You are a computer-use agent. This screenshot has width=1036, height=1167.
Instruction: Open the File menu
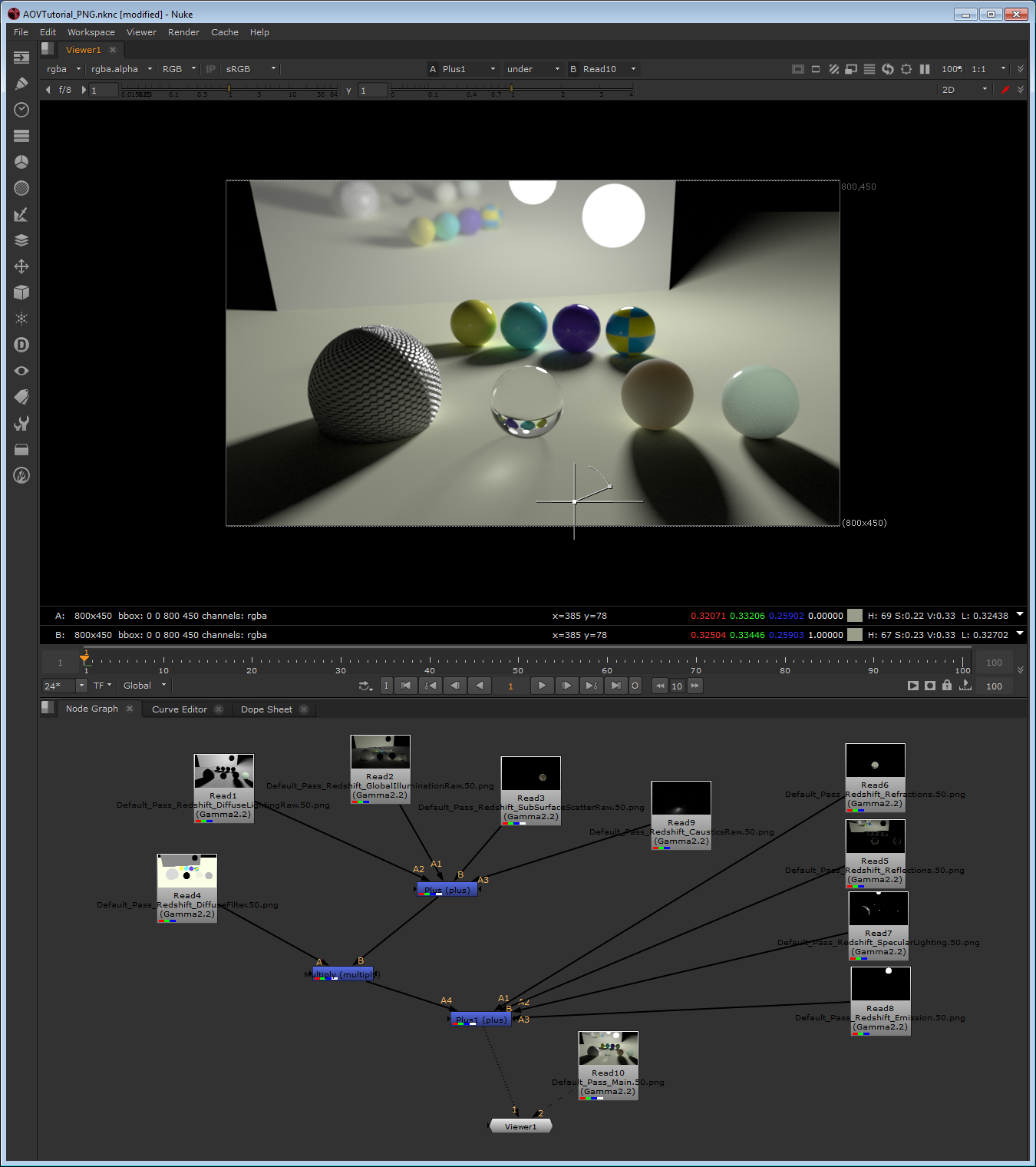21,32
